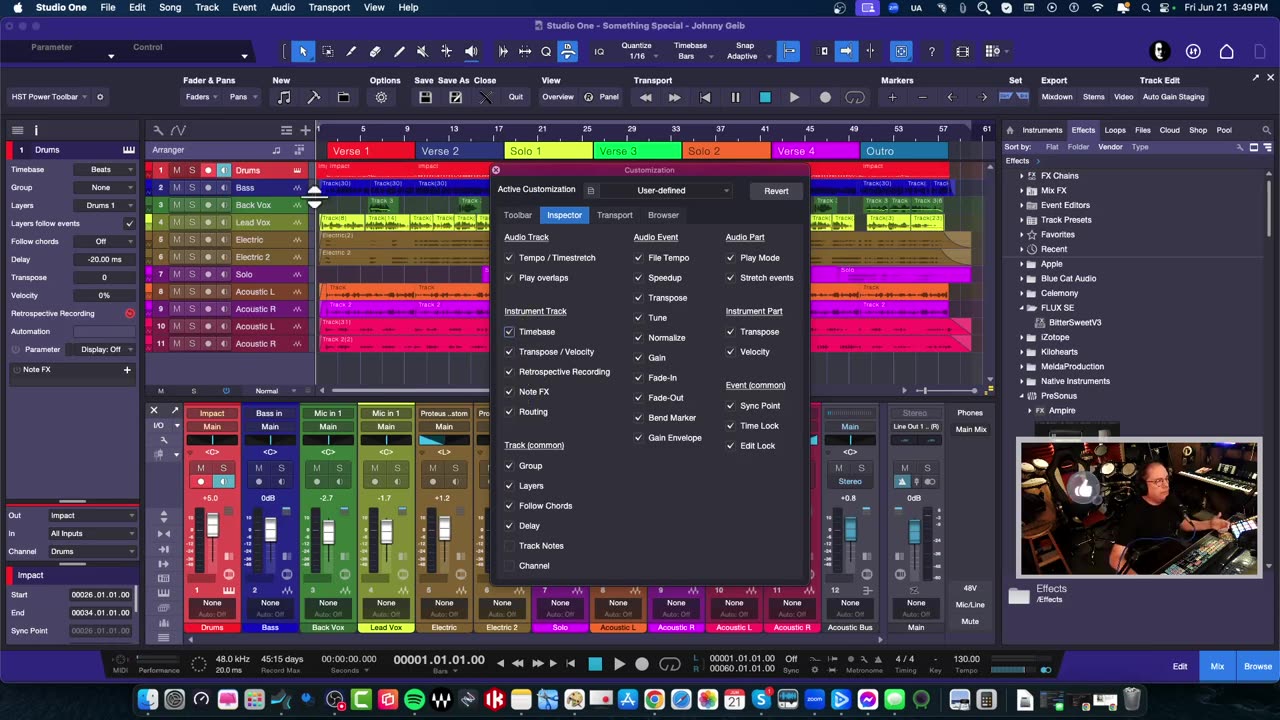Switch to Transport tab in Customization
Image resolution: width=1280 pixels, height=720 pixels.
[615, 215]
